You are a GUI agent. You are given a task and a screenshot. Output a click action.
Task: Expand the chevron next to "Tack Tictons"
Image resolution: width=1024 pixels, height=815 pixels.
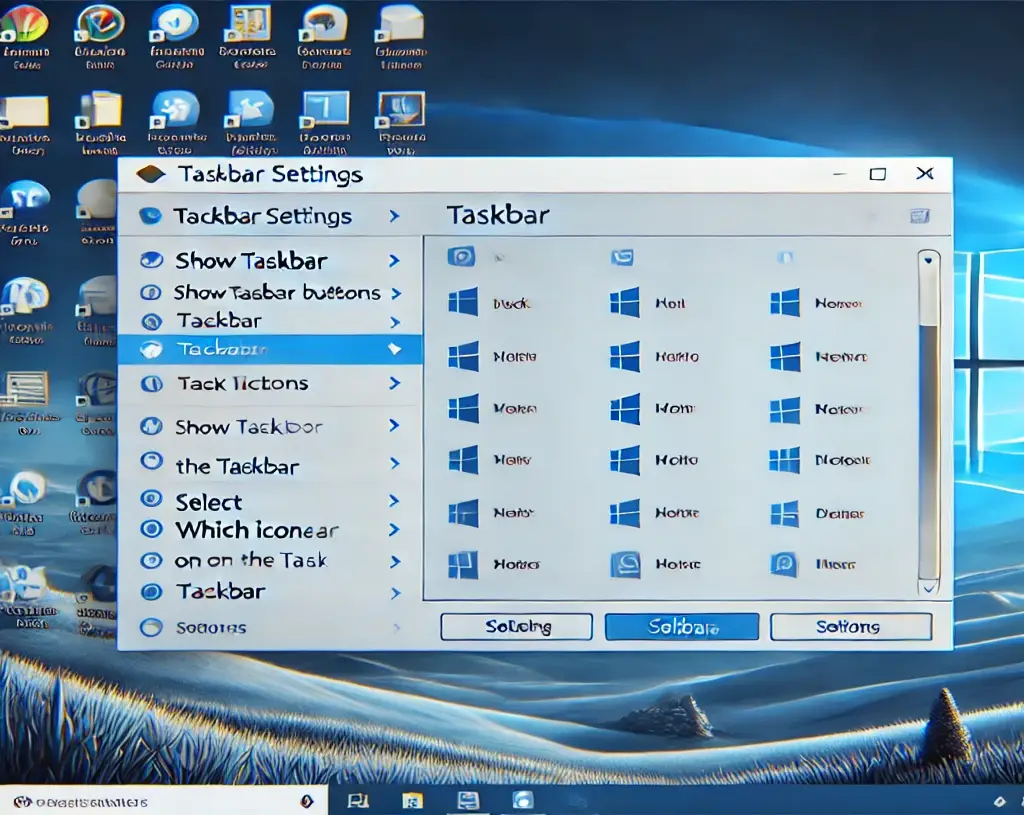pyautogui.click(x=394, y=383)
